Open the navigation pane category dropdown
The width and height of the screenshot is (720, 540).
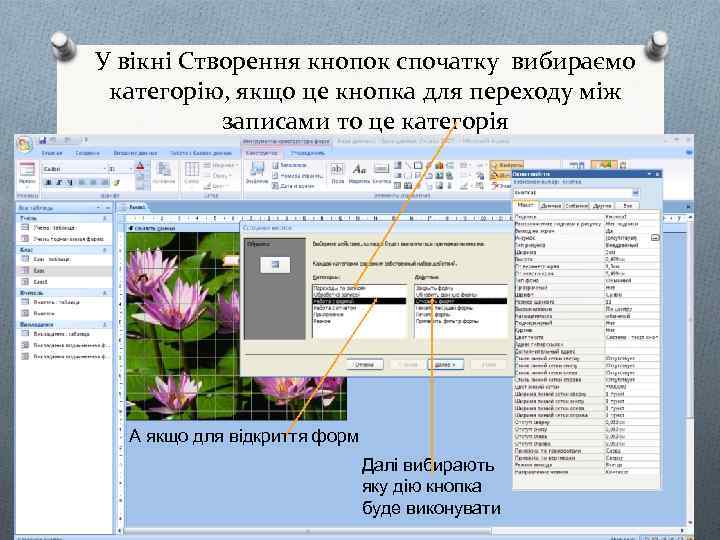pos(98,208)
